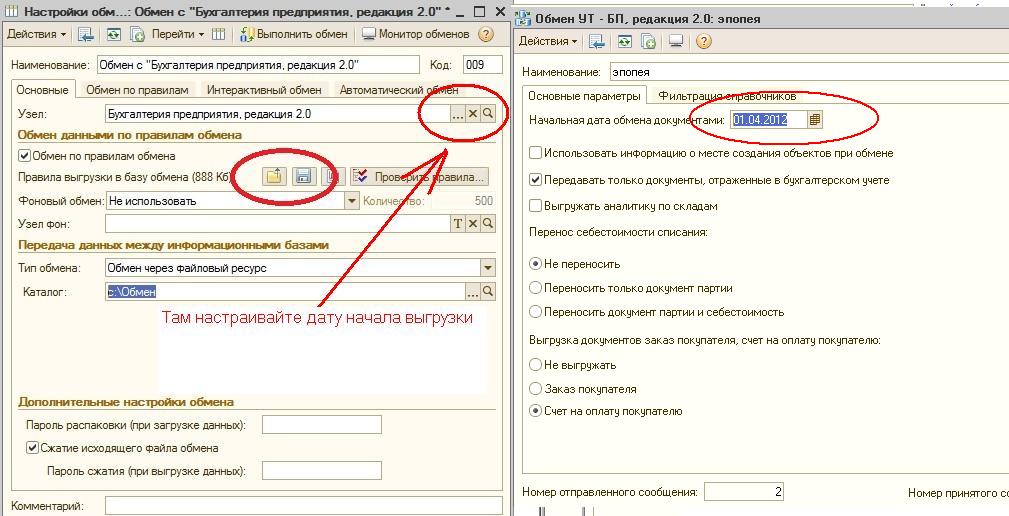Save exchange rules to file (diskette icon)
1009x516 pixels.
tap(303, 176)
